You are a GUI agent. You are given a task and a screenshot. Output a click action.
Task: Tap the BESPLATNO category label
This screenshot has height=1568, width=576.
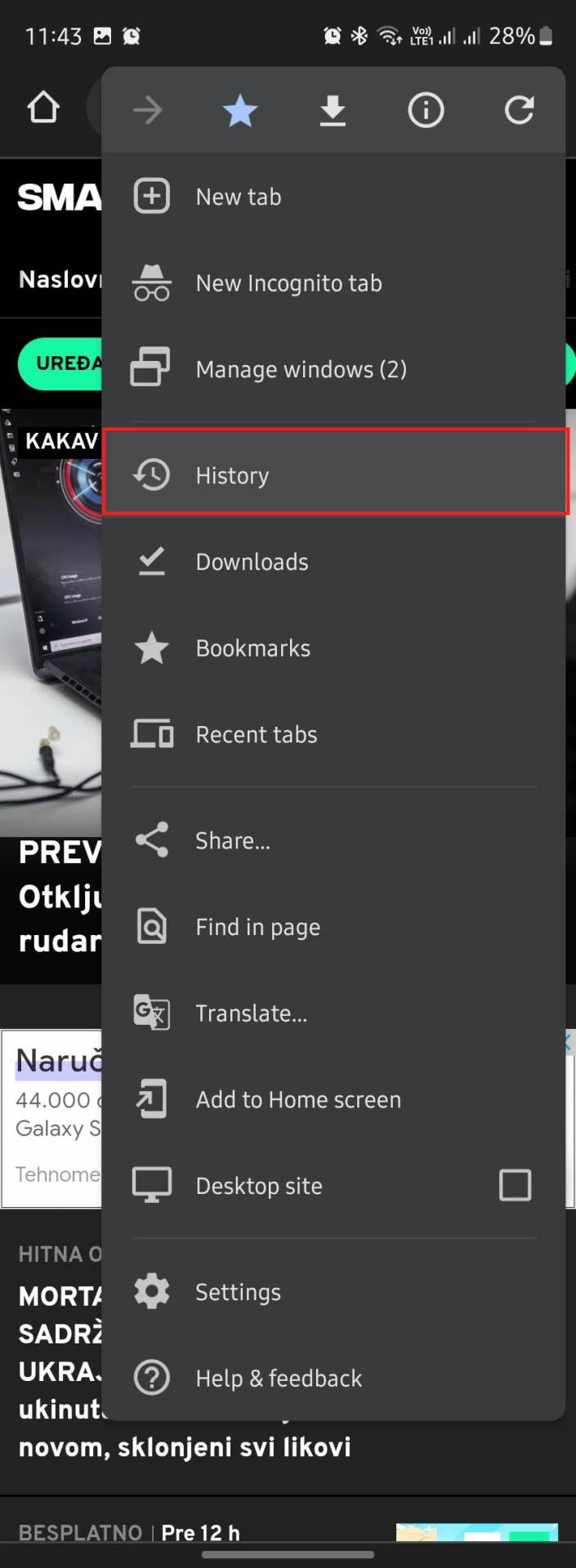click(80, 1532)
